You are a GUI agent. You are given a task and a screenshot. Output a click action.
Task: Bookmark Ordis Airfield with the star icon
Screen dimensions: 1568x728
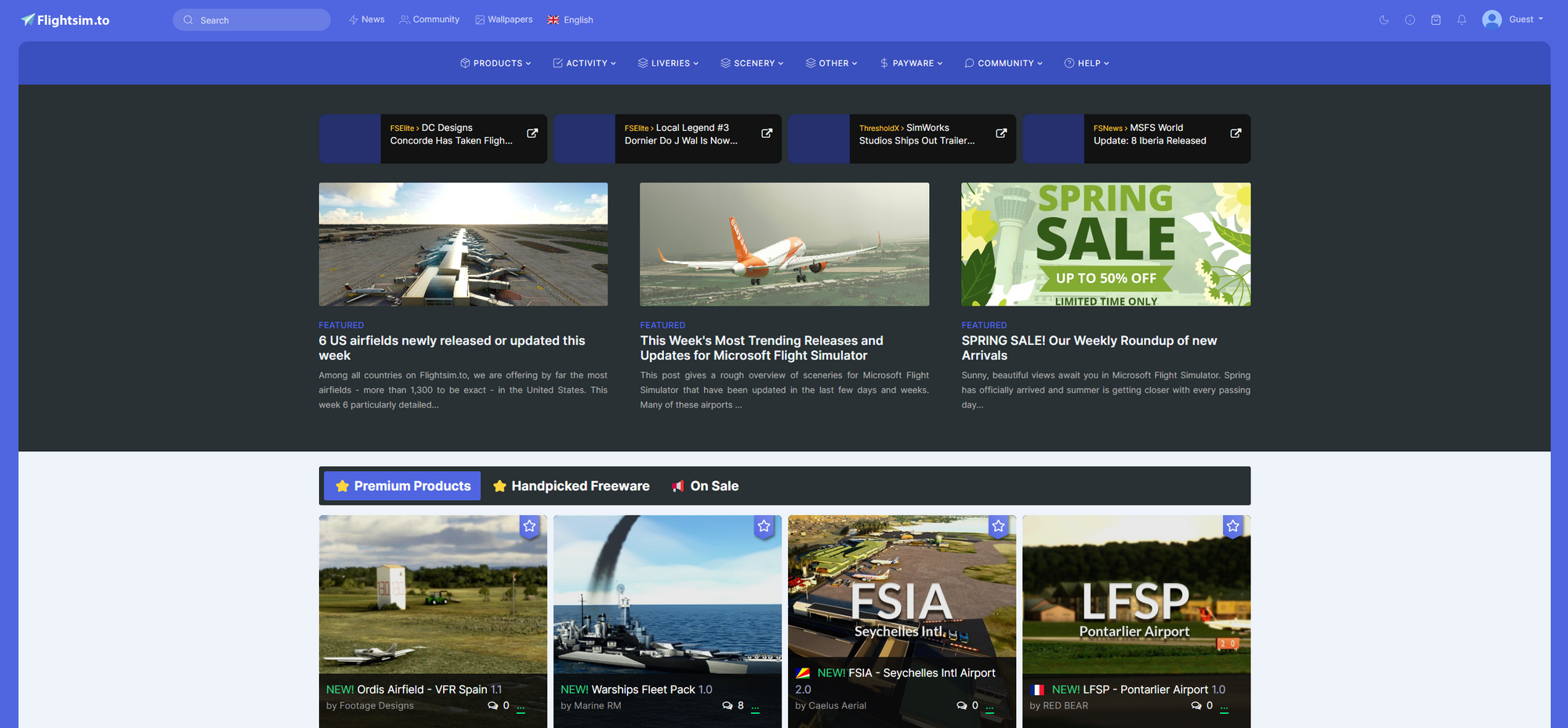tap(530, 527)
